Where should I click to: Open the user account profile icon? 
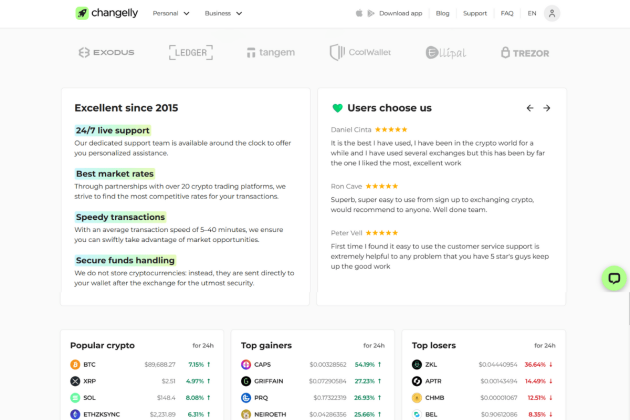click(552, 13)
